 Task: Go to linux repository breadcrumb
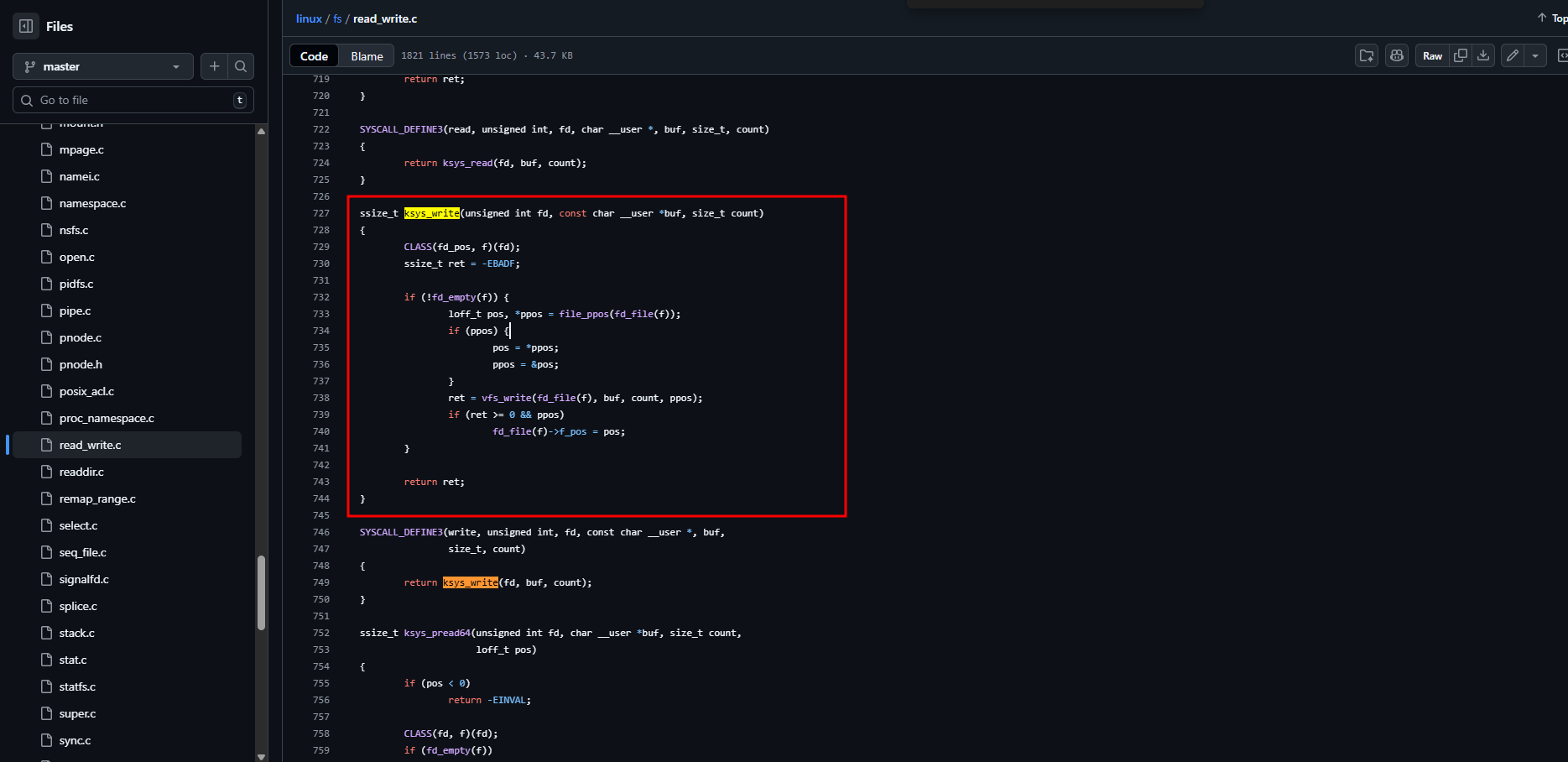coord(309,18)
